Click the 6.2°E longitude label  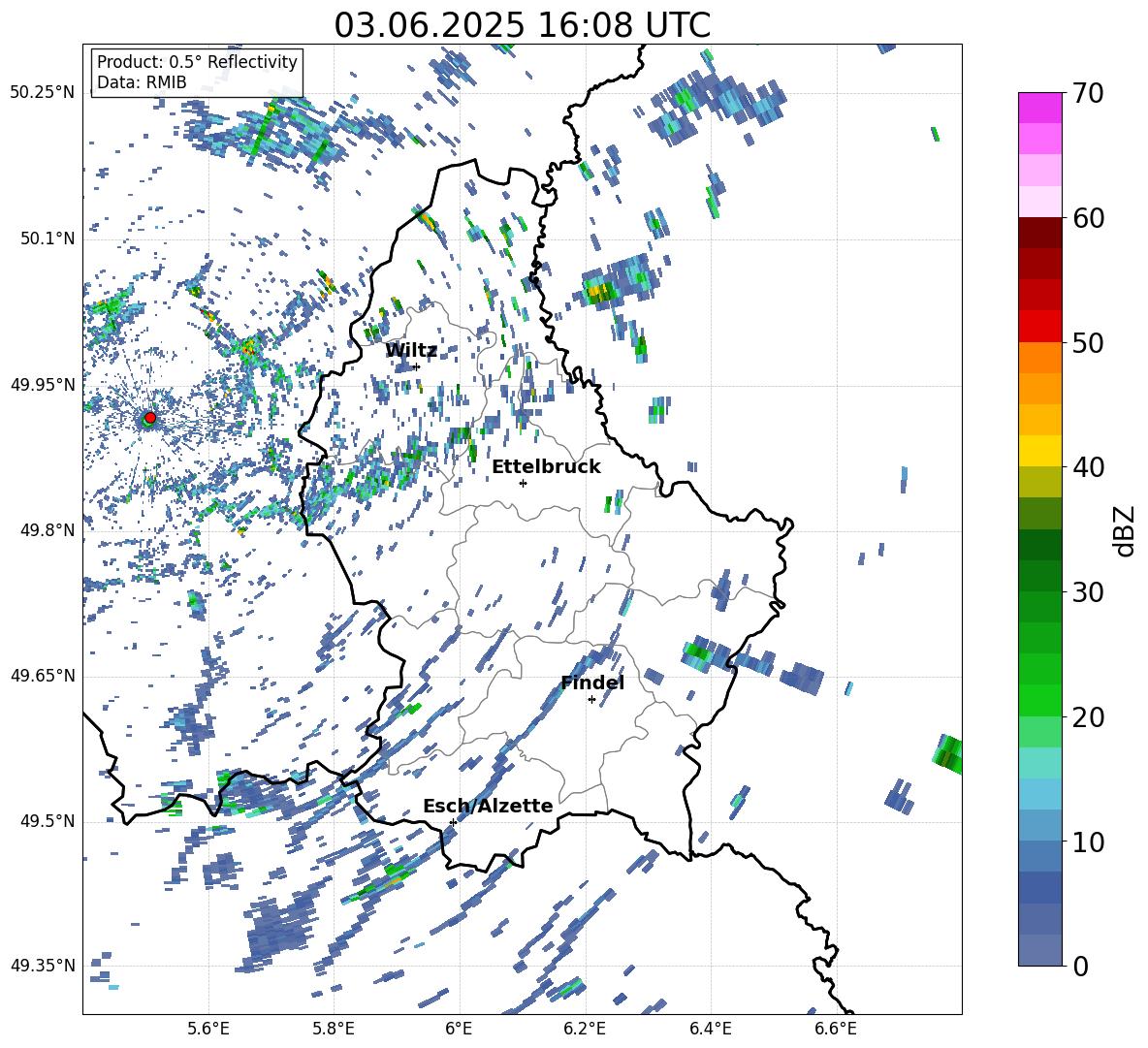coord(585,1029)
